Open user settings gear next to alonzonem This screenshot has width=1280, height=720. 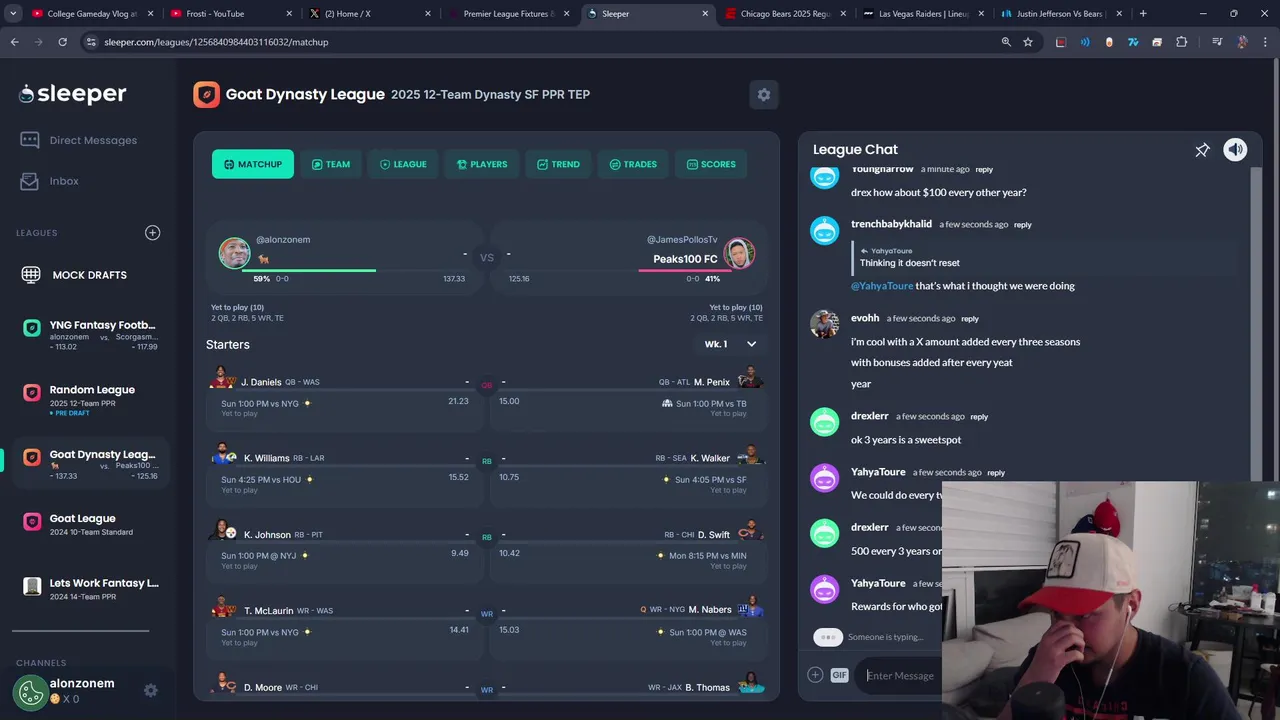(x=150, y=690)
